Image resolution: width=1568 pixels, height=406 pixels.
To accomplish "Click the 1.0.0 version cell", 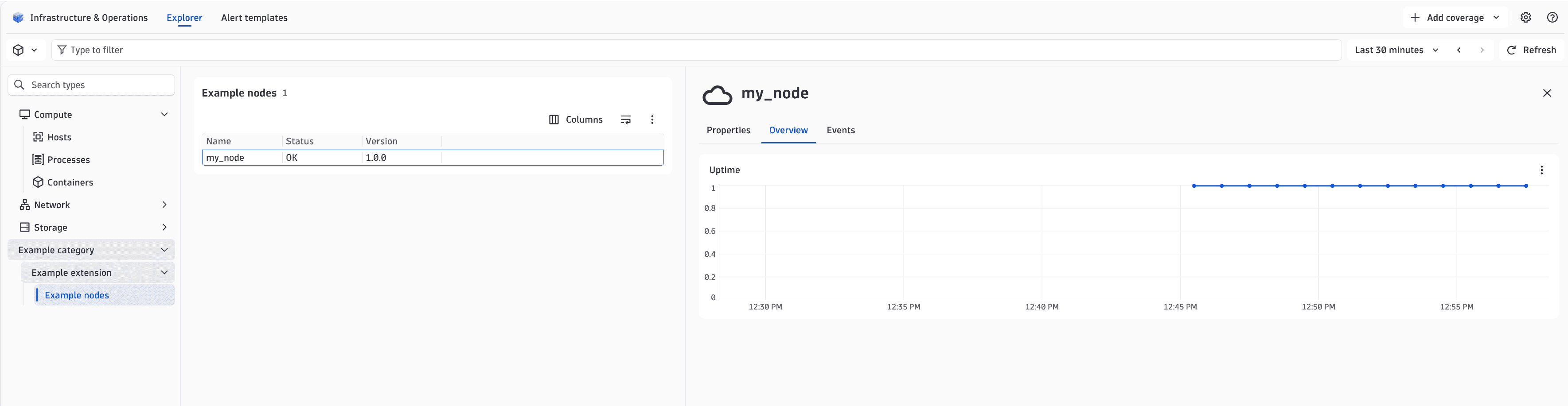I will tap(402, 158).
